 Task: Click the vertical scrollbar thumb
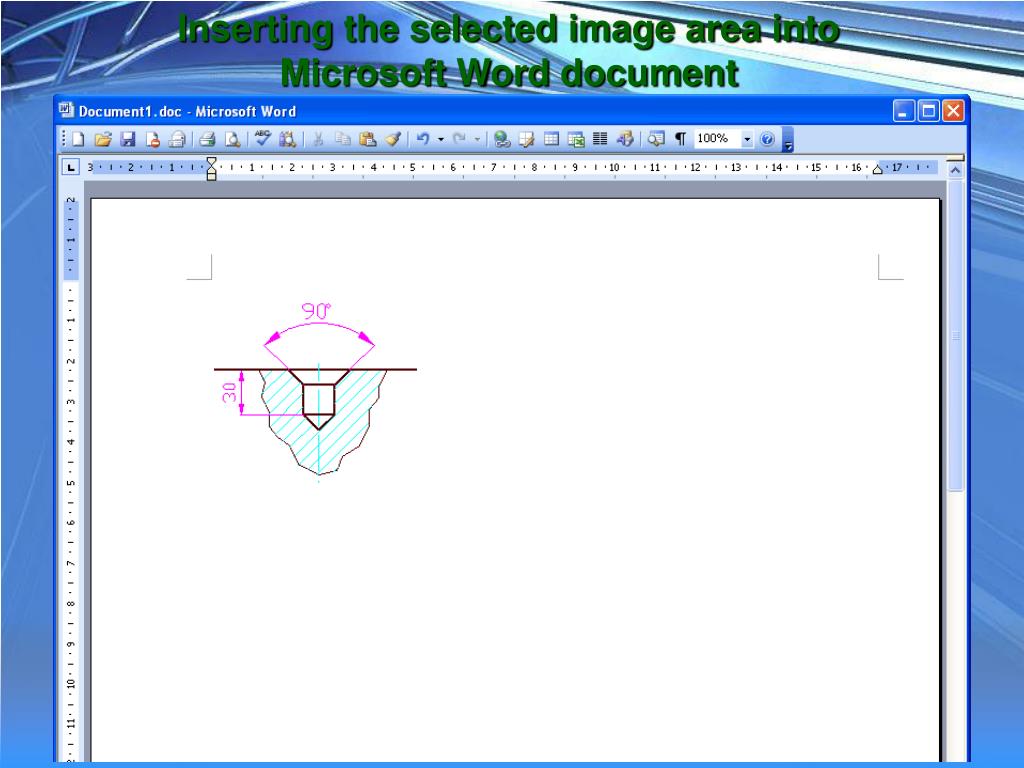tap(955, 335)
